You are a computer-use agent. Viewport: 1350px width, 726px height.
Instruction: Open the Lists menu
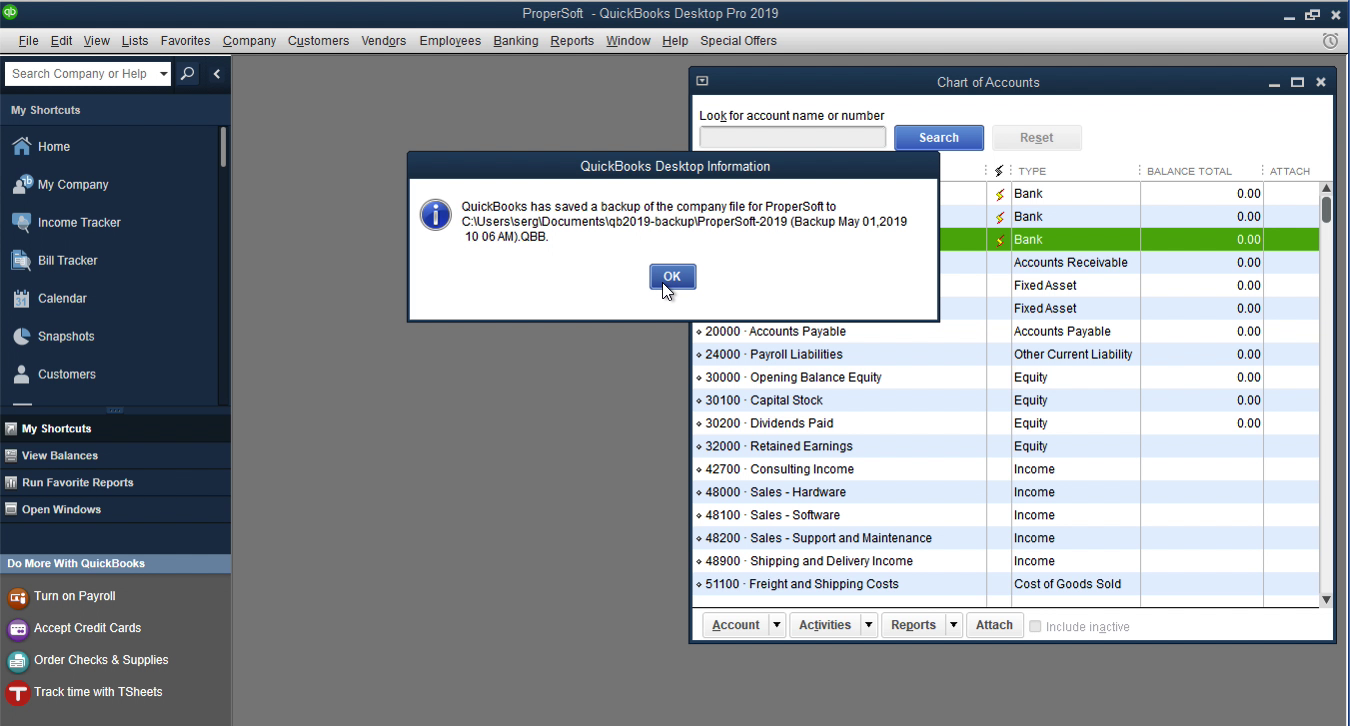coord(135,41)
